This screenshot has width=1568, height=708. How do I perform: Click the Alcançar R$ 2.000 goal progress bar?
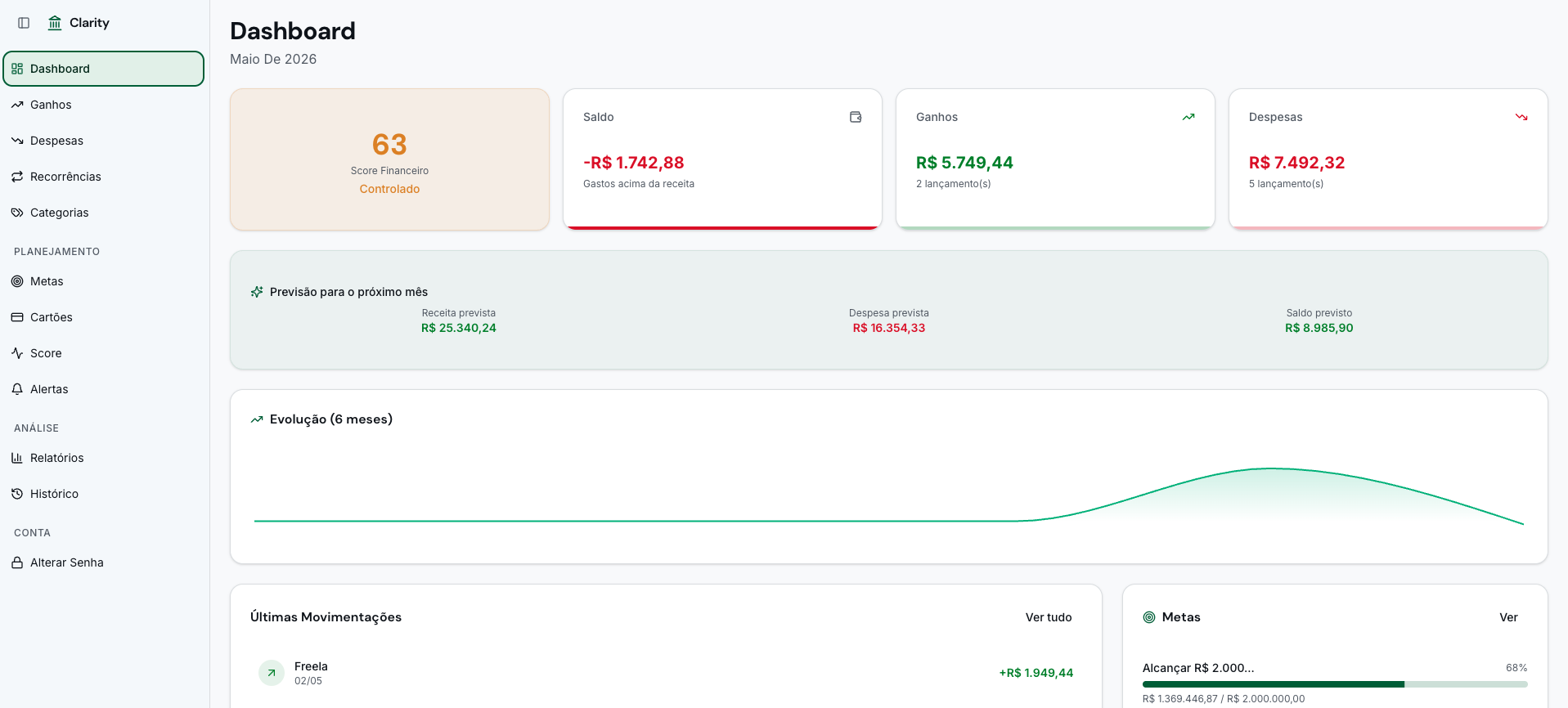pos(1335,684)
